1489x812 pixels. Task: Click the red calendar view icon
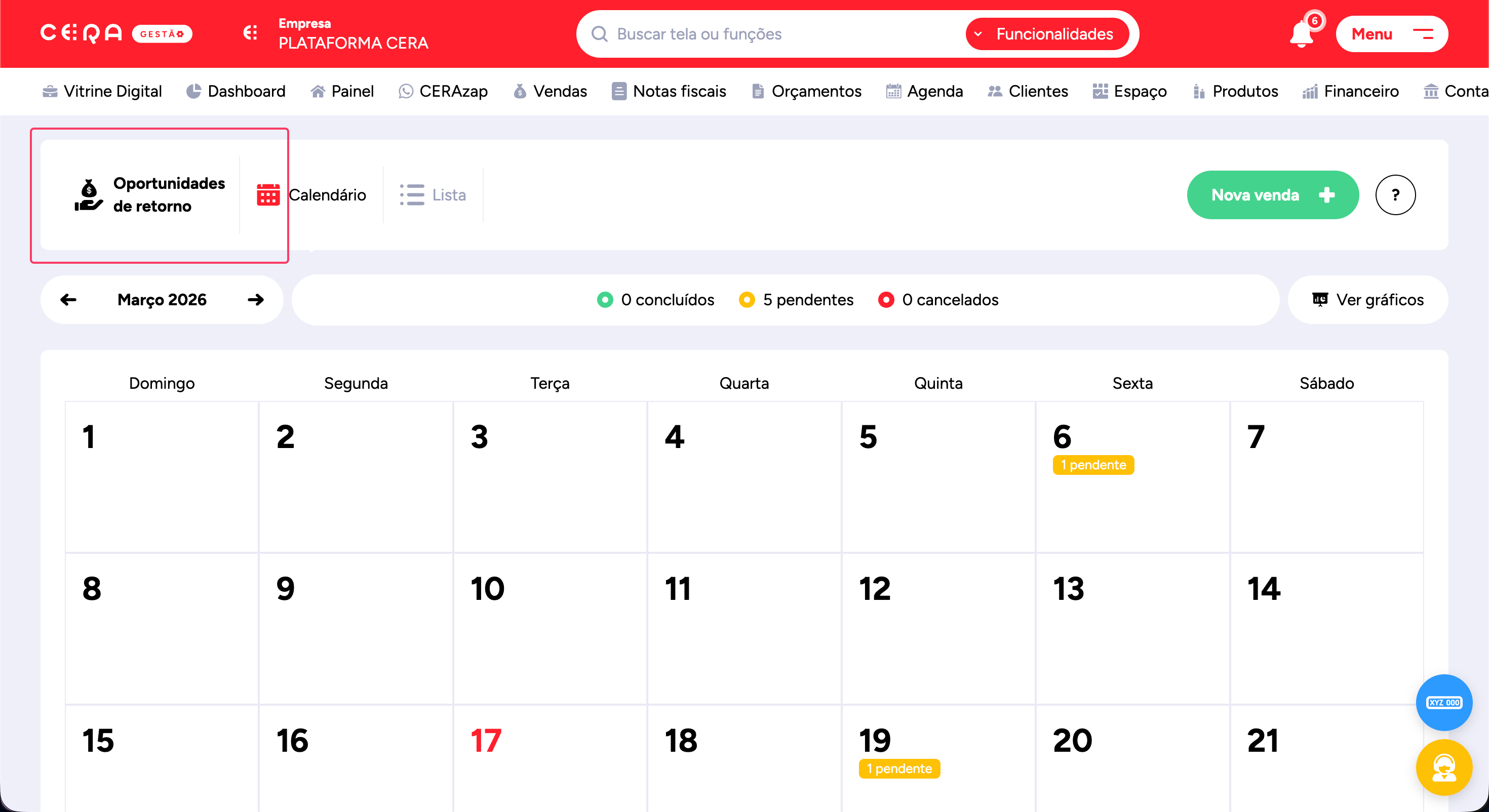[268, 195]
